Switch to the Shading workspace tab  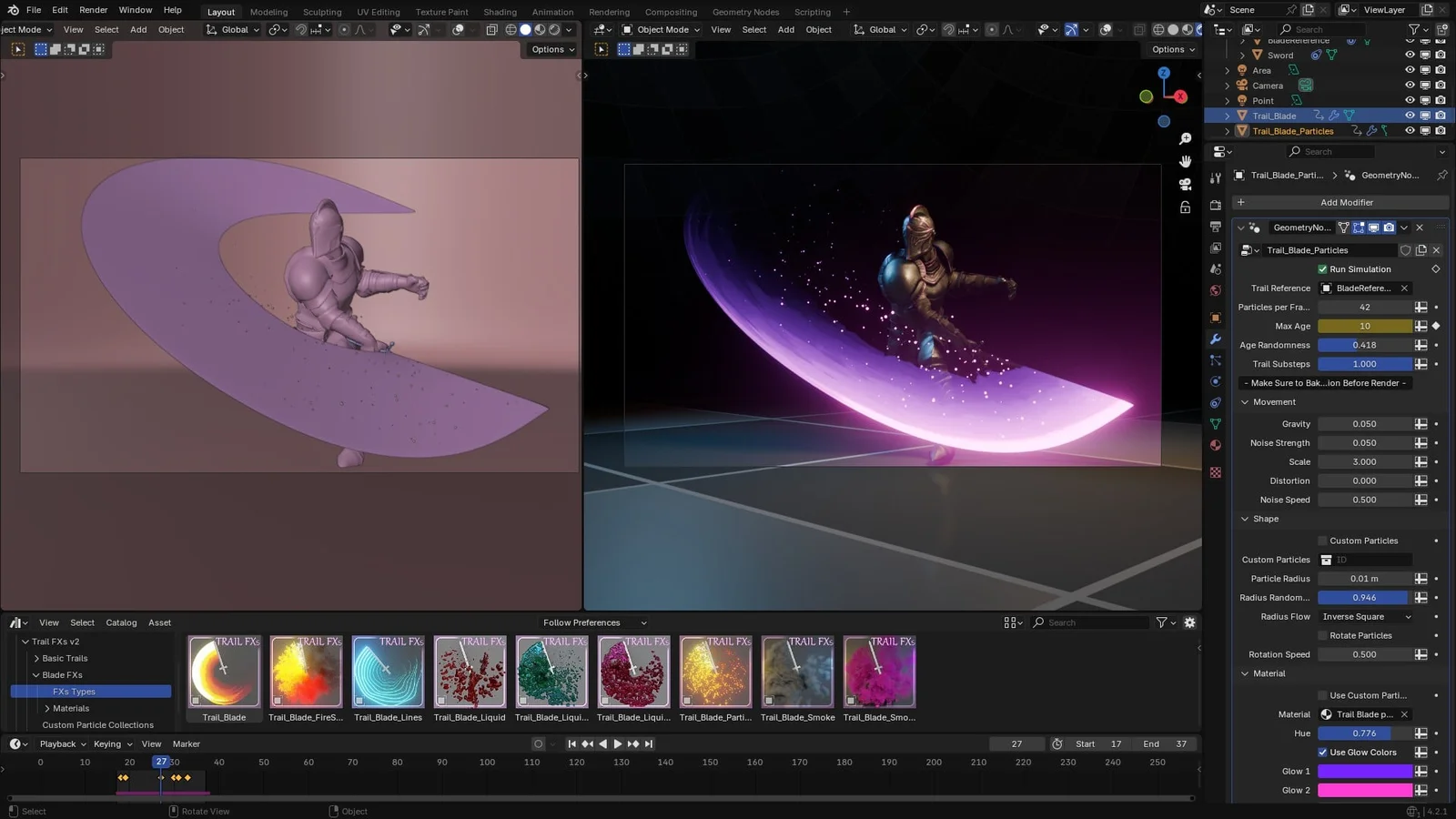tap(500, 12)
